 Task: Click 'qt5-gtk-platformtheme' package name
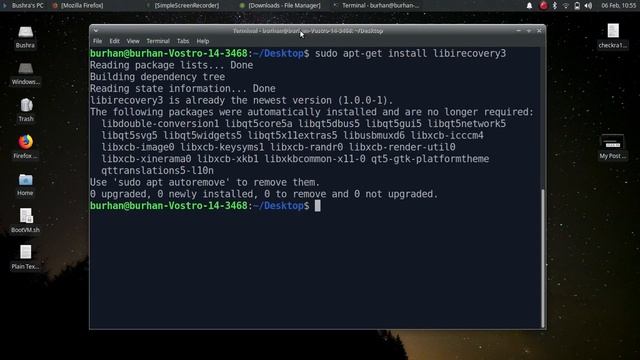pyautogui.click(x=430, y=159)
